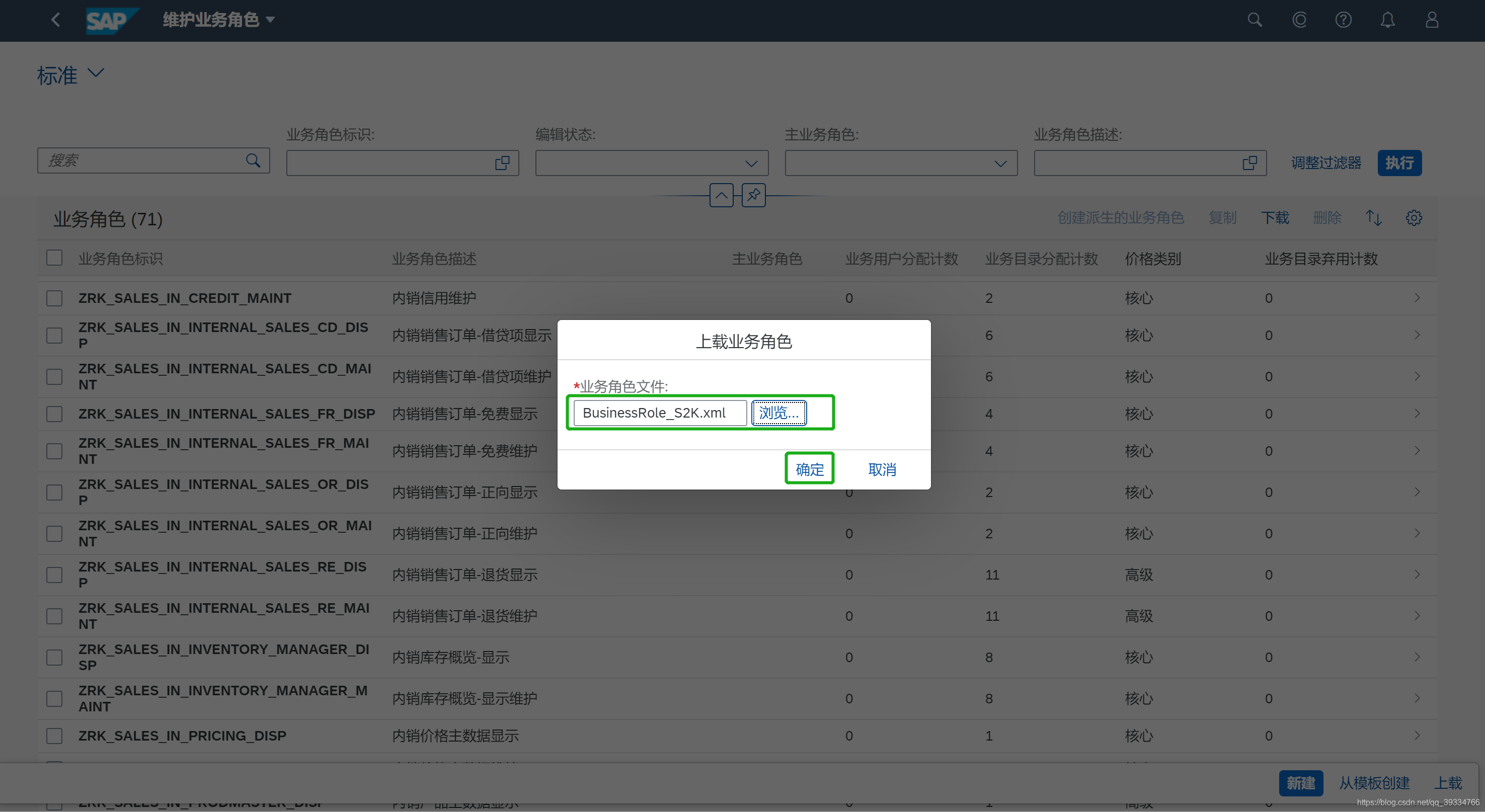Pin the filter header bar
1485x812 pixels.
click(x=753, y=195)
